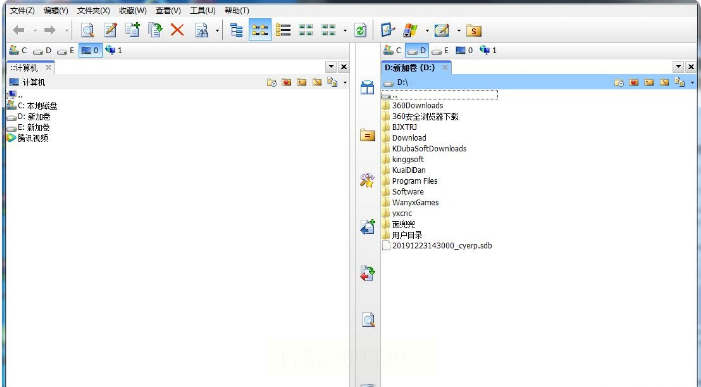
Task: Click the Windows flag start icon
Action: (x=410, y=30)
